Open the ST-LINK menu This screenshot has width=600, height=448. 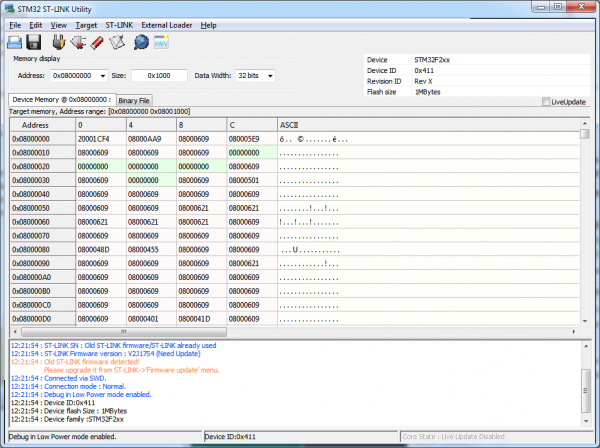(x=120, y=24)
